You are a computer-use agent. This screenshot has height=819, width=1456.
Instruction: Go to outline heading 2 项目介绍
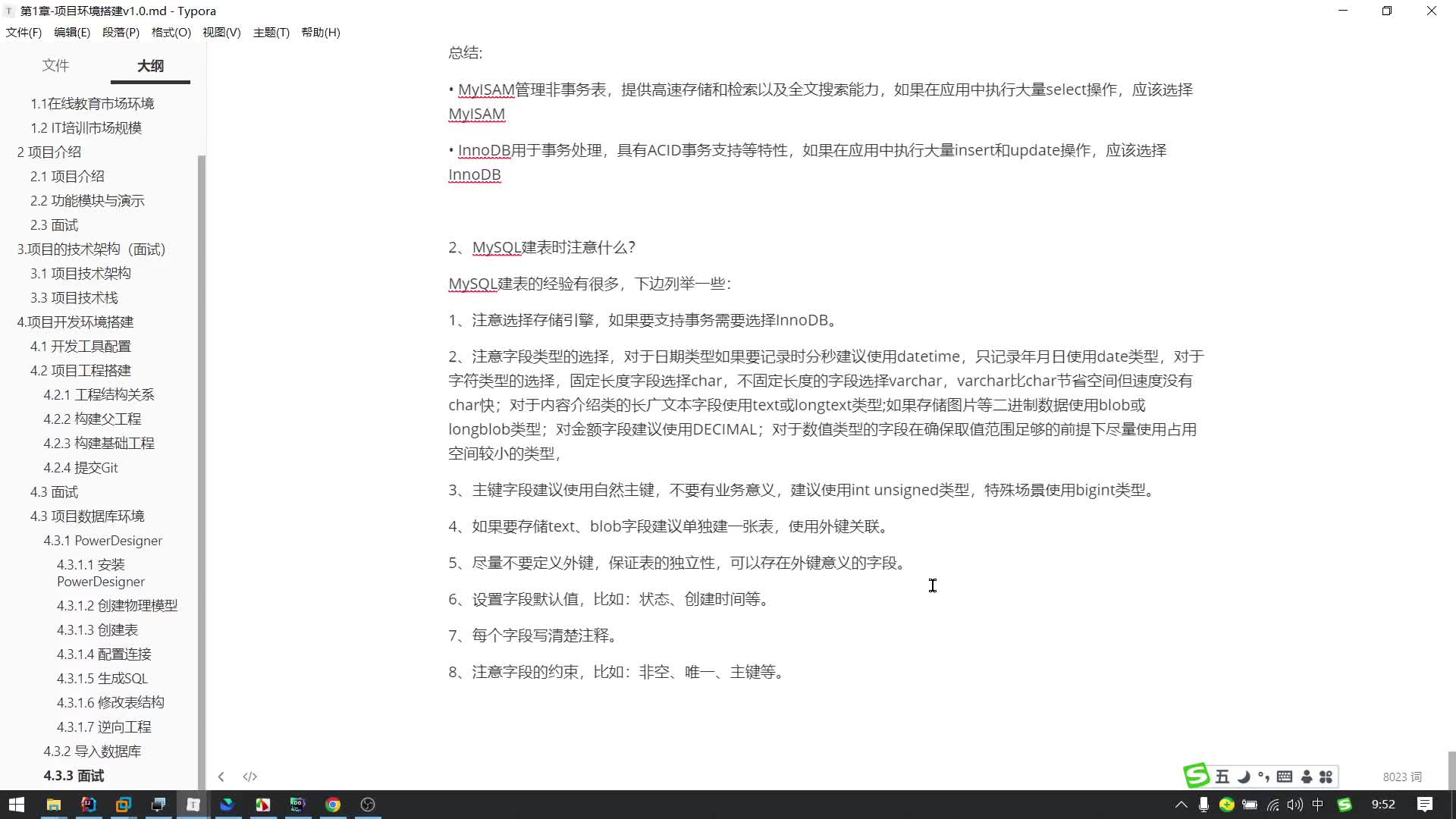(x=49, y=152)
